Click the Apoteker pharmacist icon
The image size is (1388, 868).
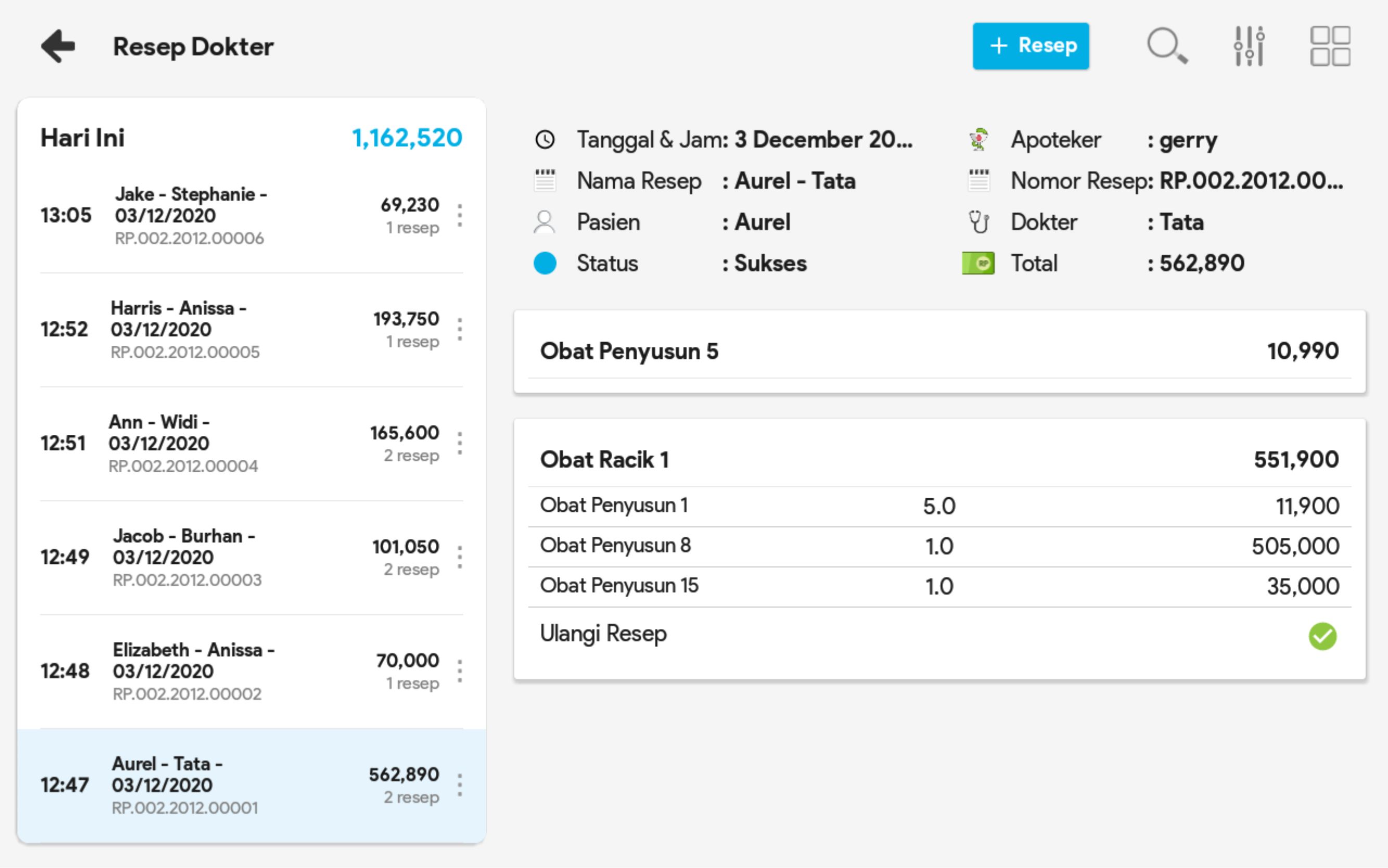979,140
